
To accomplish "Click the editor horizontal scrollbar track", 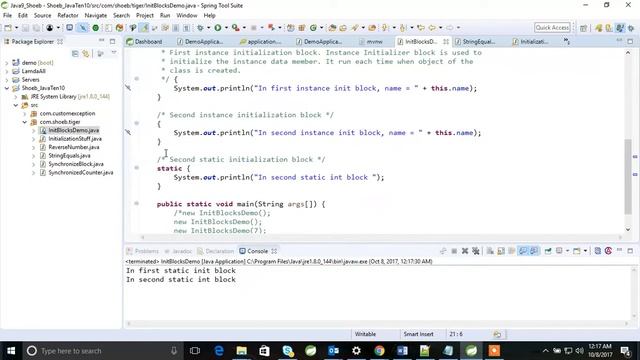I will click(381, 237).
